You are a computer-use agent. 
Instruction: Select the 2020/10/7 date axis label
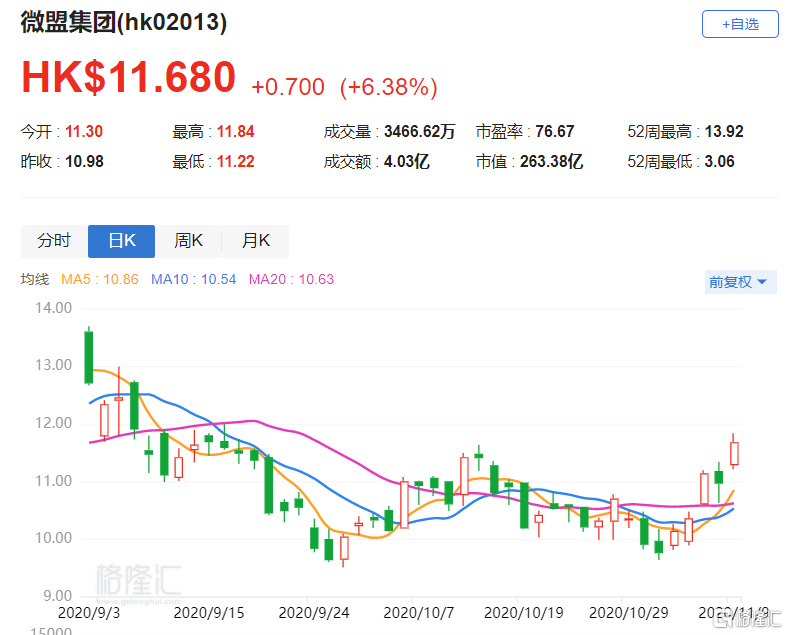coord(412,612)
